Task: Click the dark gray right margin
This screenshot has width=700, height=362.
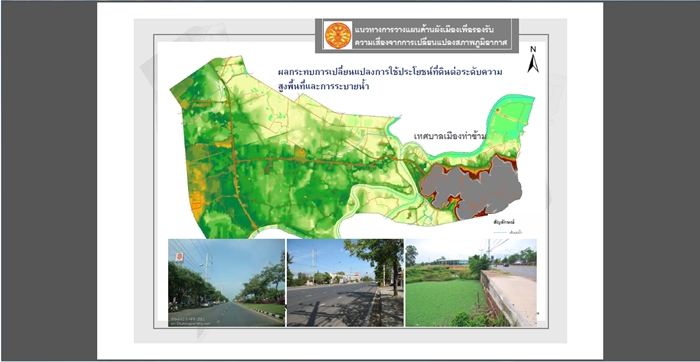Action: tap(651, 181)
